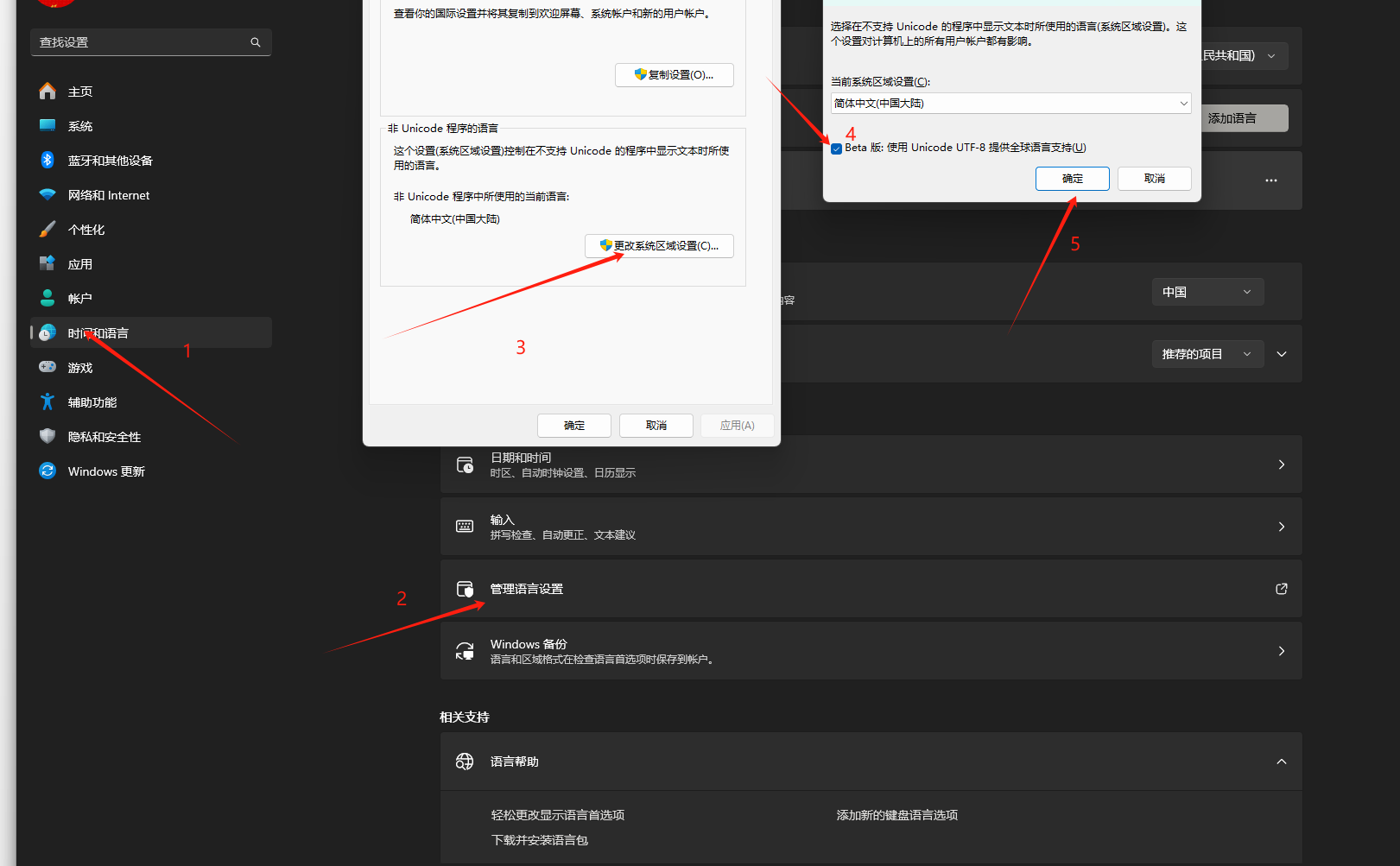
Task: Open the 隐私和安全性 shield icon
Action: click(x=48, y=436)
